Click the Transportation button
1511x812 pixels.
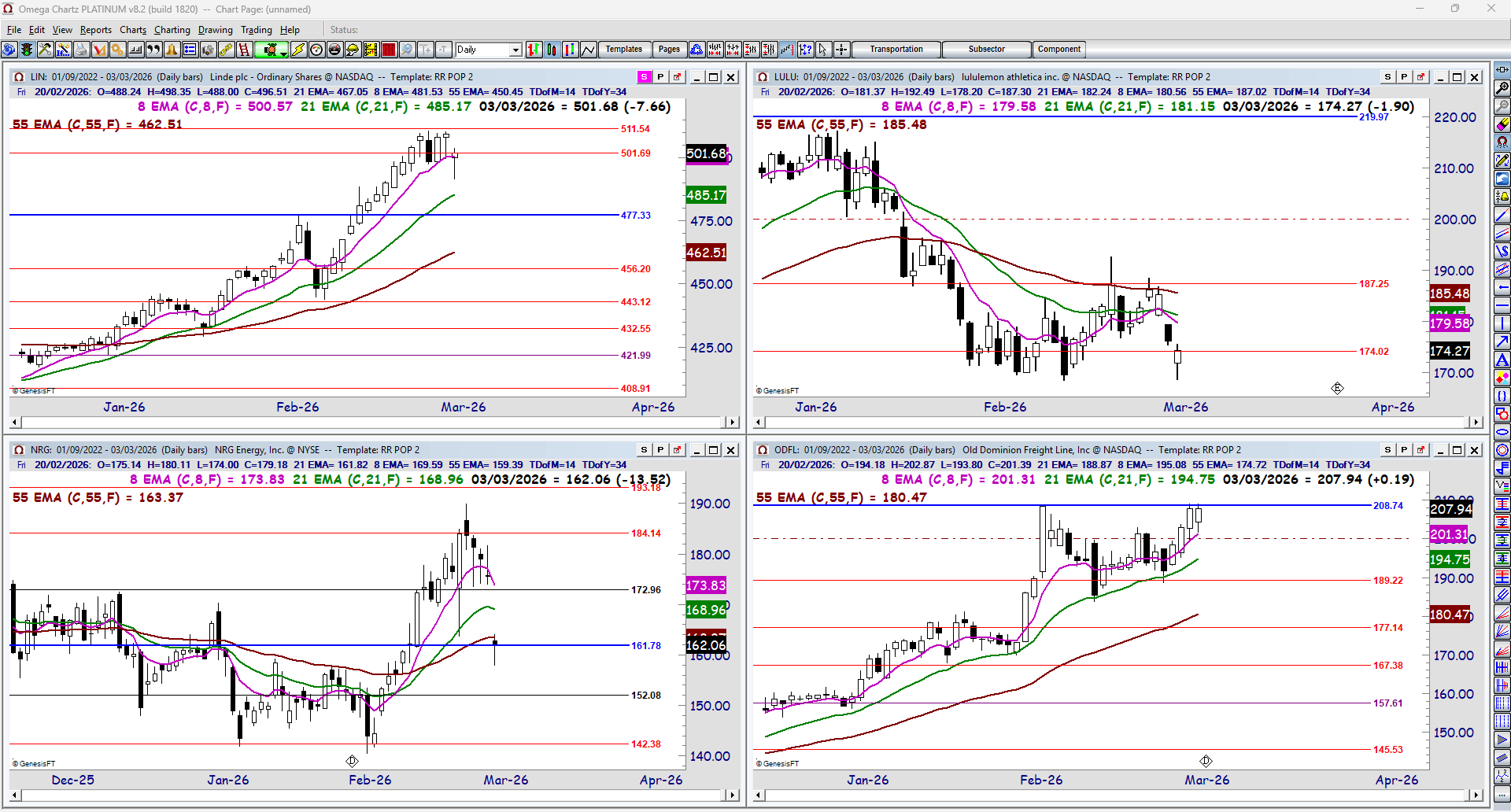coord(896,50)
